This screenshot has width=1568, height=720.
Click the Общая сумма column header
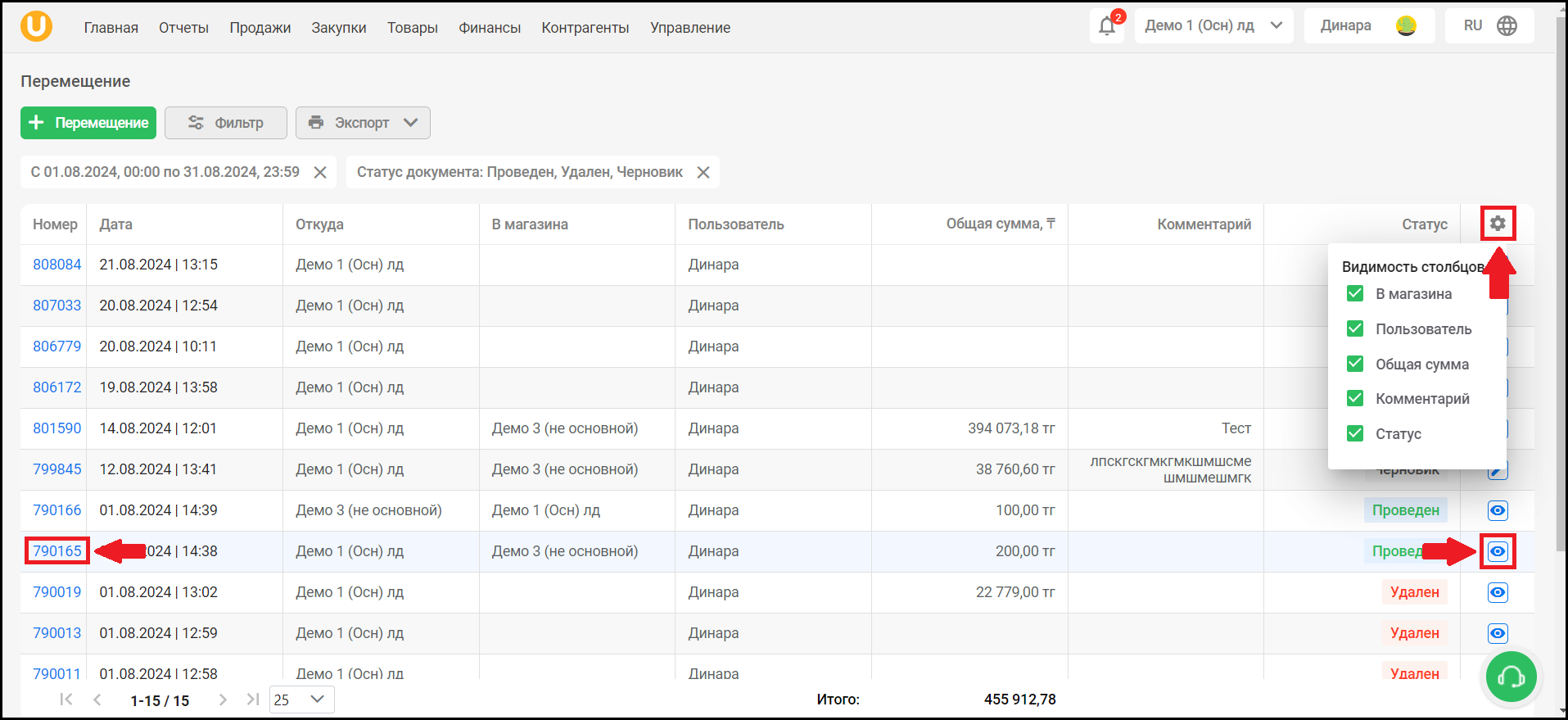[x=1001, y=224]
